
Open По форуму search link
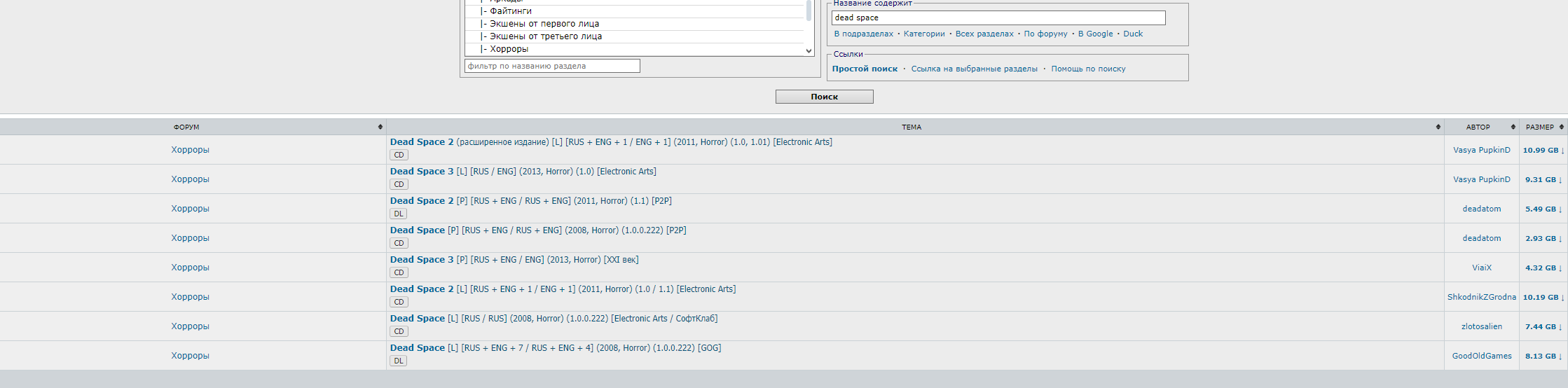[x=1045, y=34]
